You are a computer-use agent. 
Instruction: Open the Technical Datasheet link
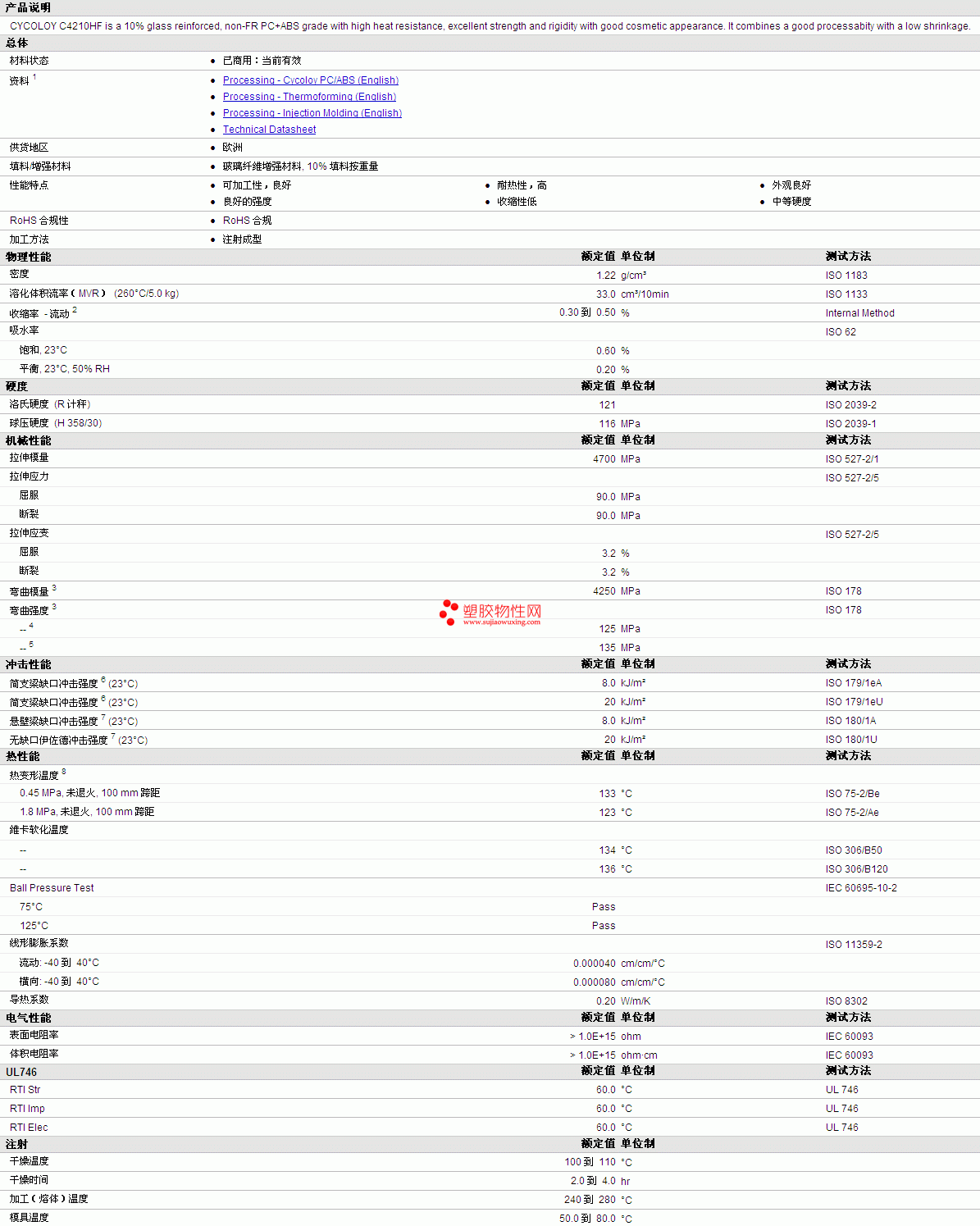tap(269, 130)
